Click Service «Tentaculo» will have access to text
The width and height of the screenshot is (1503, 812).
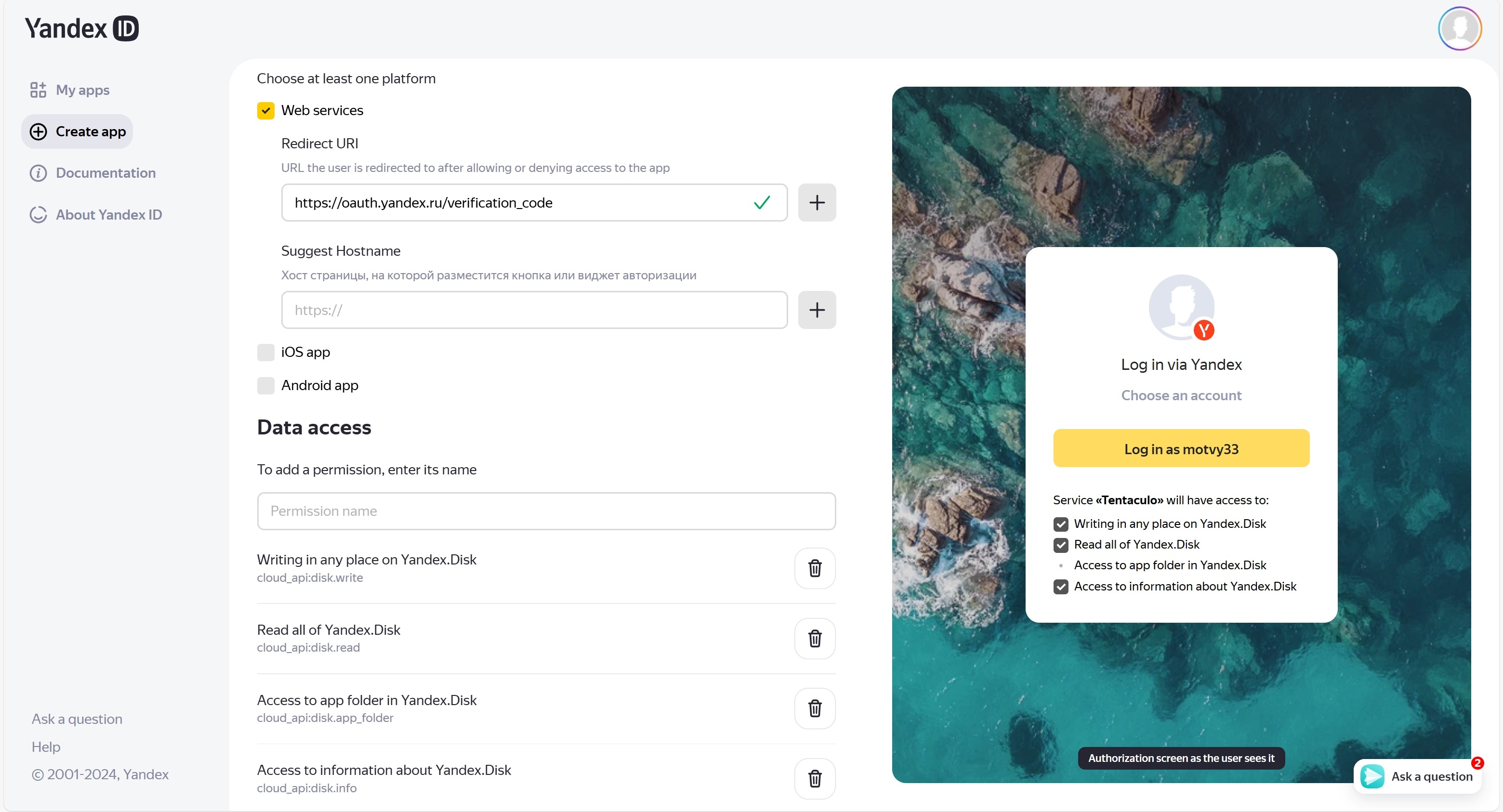pyautogui.click(x=1160, y=500)
